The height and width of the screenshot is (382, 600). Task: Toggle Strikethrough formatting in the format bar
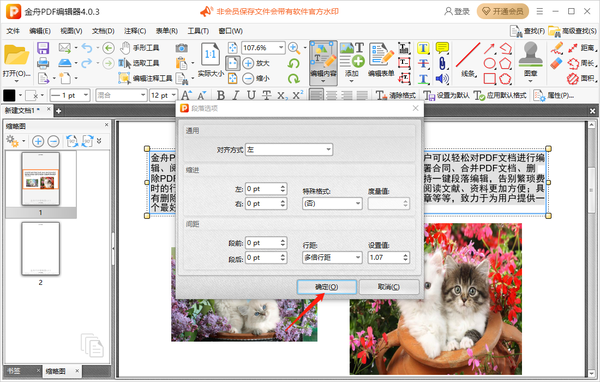(x=266, y=95)
